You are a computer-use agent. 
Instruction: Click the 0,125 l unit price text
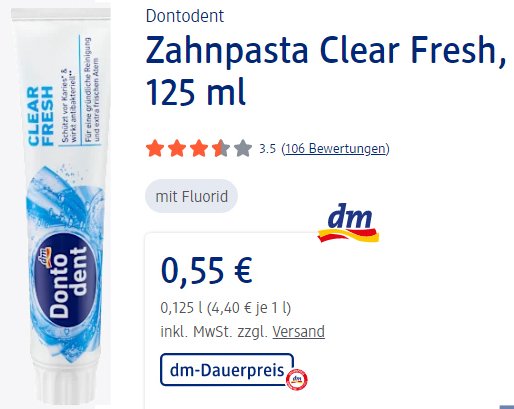226,308
